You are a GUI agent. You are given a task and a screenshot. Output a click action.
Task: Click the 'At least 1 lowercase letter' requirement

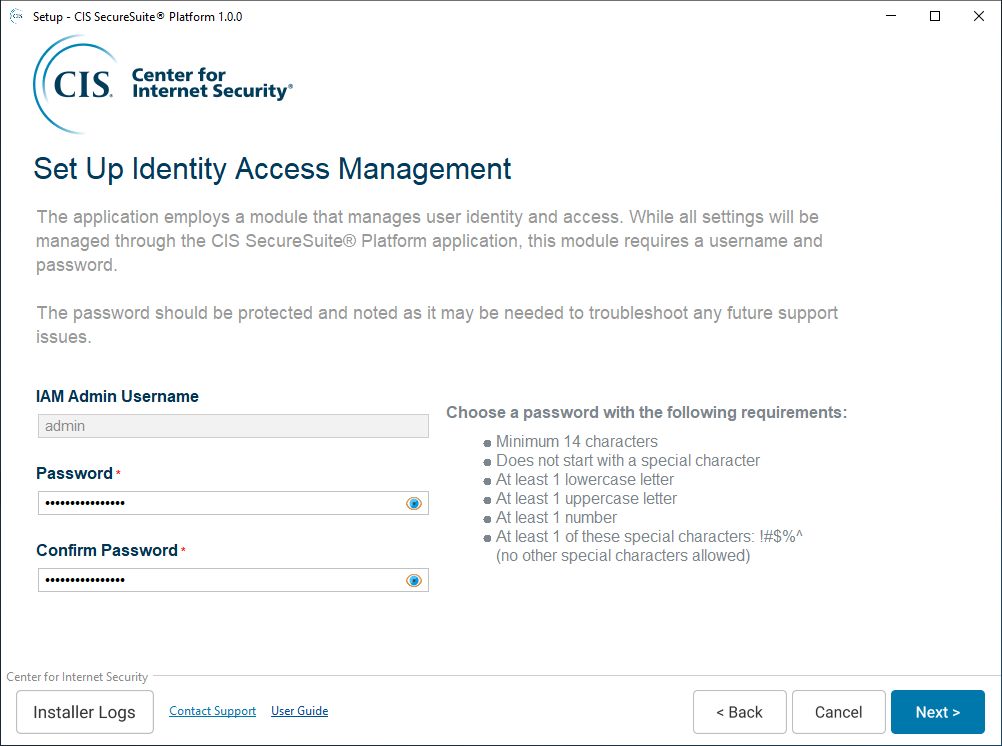click(x=585, y=479)
